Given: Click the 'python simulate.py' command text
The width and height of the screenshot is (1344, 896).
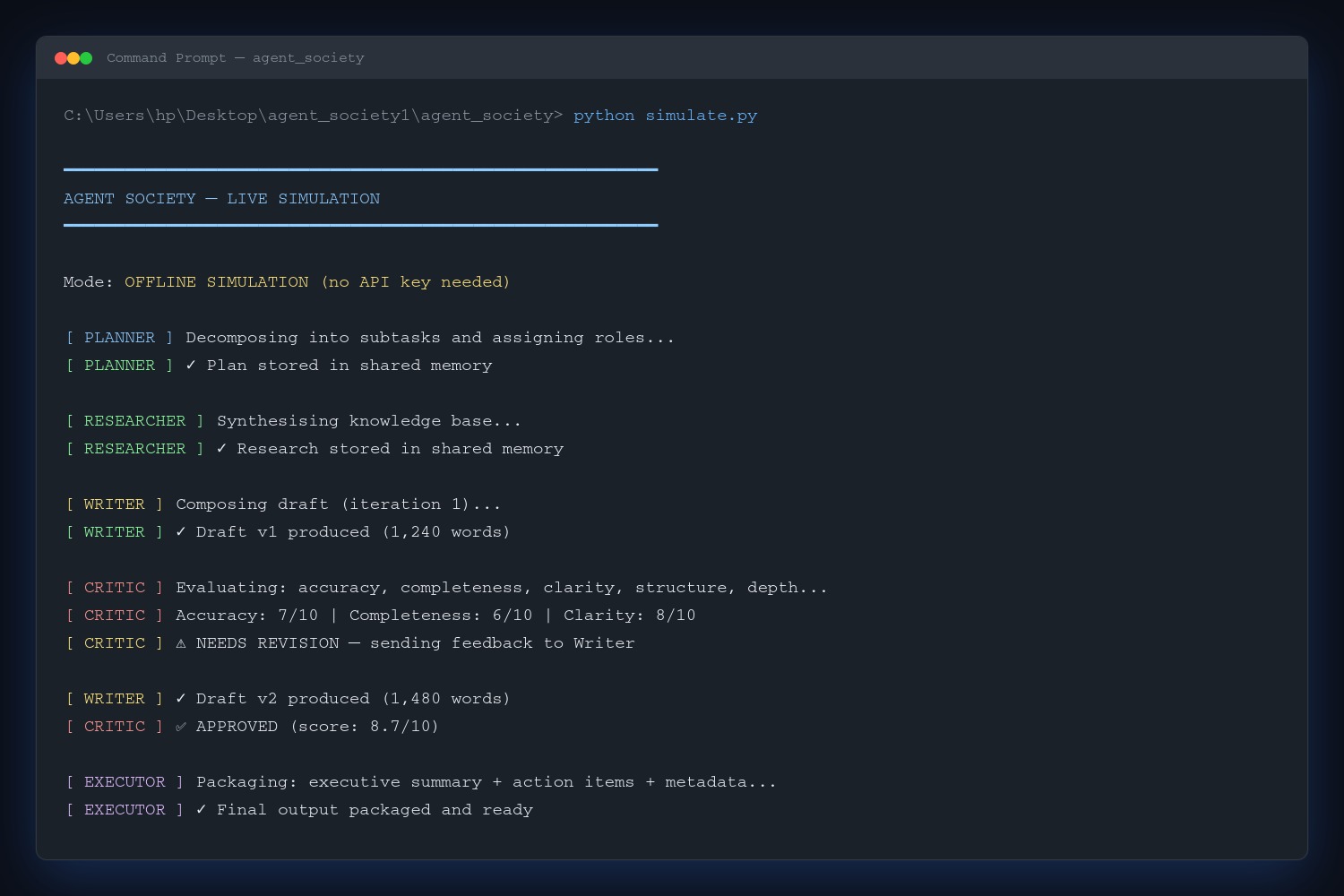Looking at the screenshot, I should (666, 116).
